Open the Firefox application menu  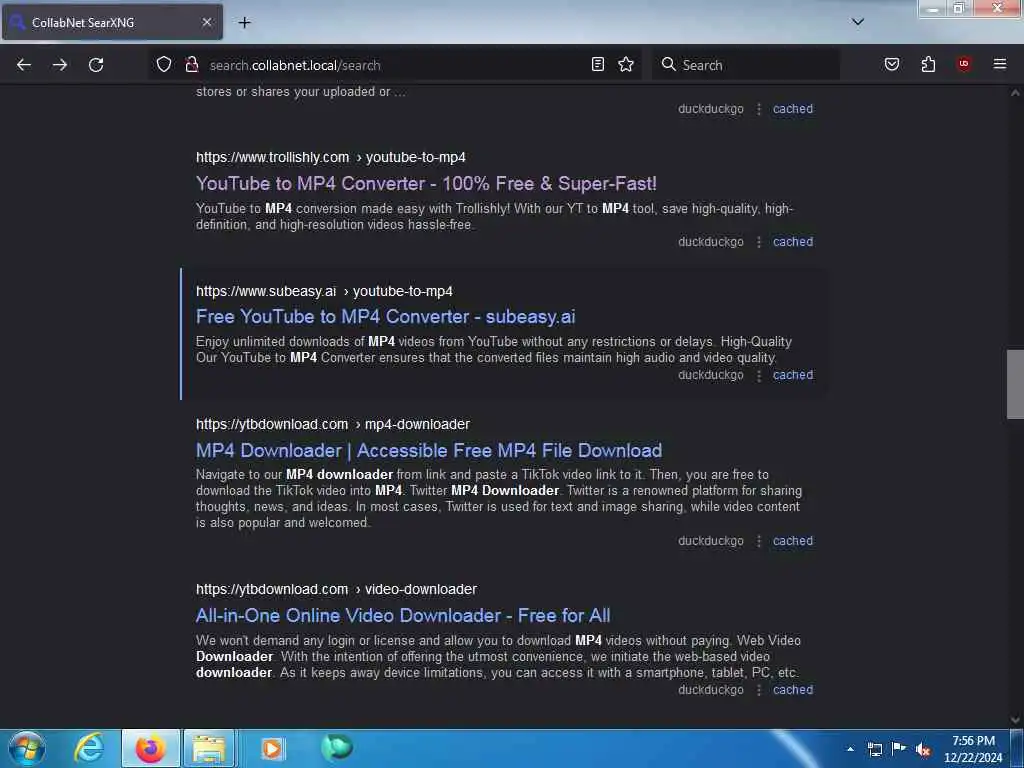(1000, 64)
